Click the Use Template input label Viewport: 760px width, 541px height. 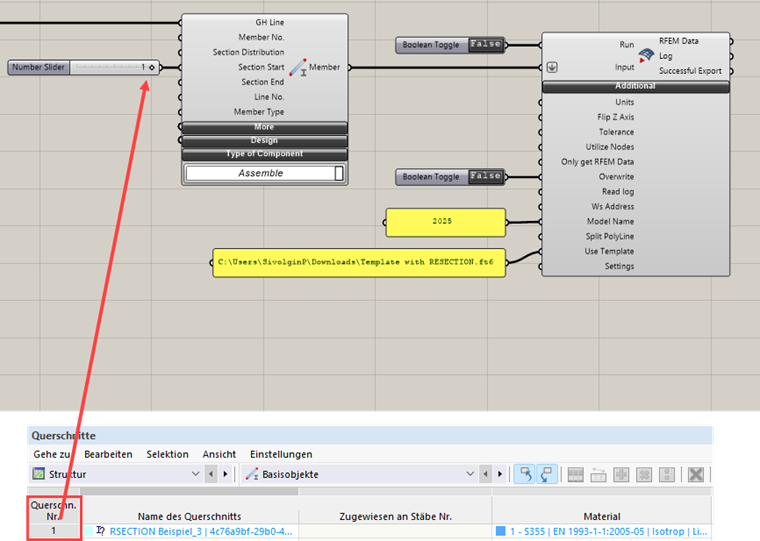tap(609, 251)
